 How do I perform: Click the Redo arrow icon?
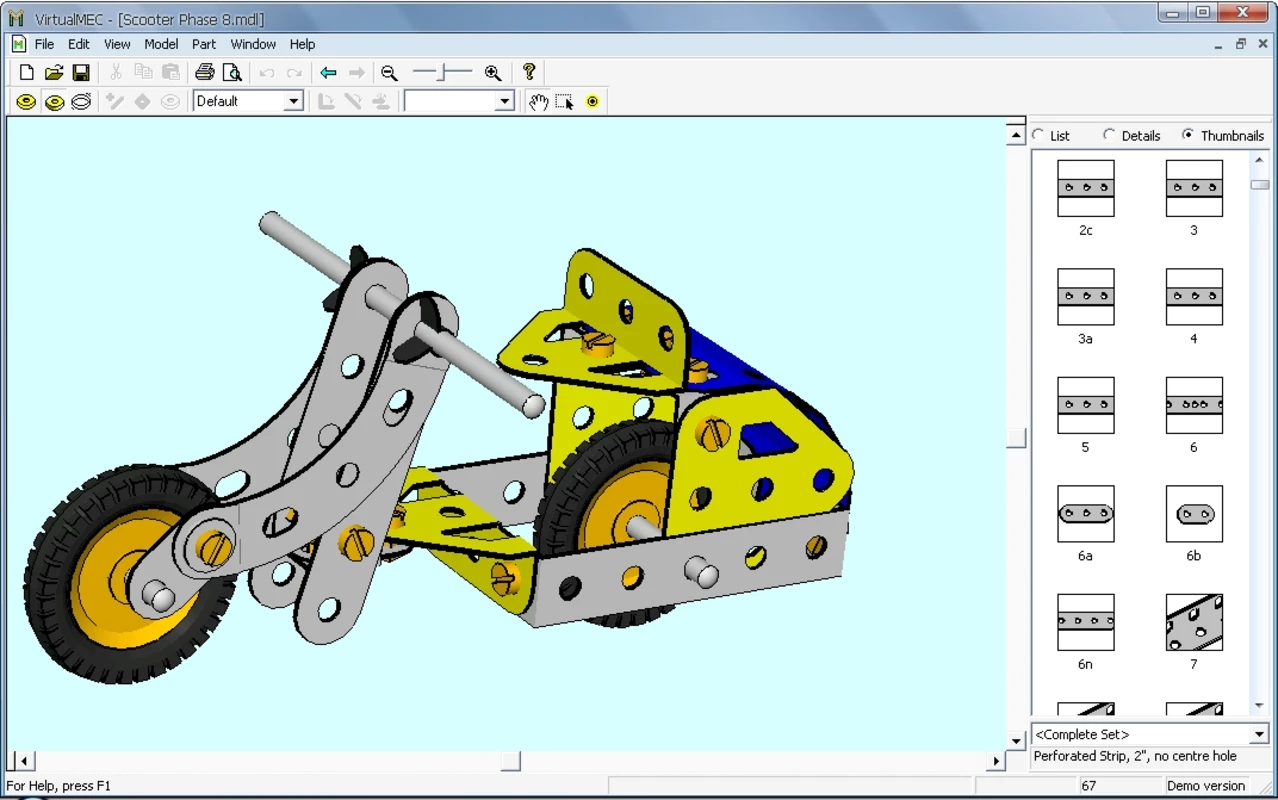coord(294,72)
